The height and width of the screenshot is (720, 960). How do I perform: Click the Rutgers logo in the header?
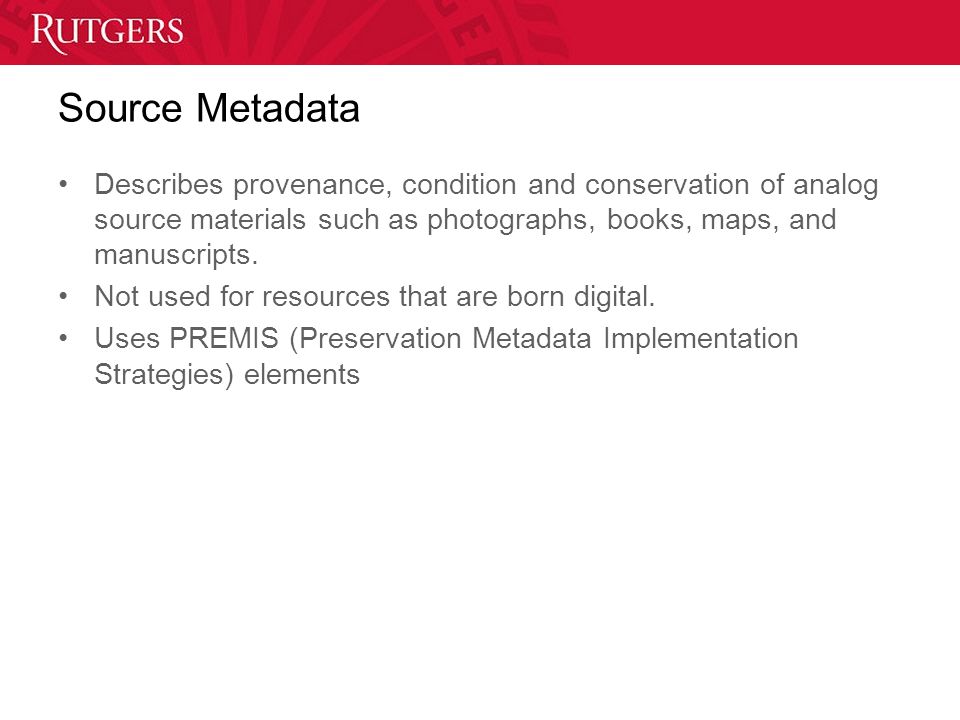pyautogui.click(x=107, y=33)
